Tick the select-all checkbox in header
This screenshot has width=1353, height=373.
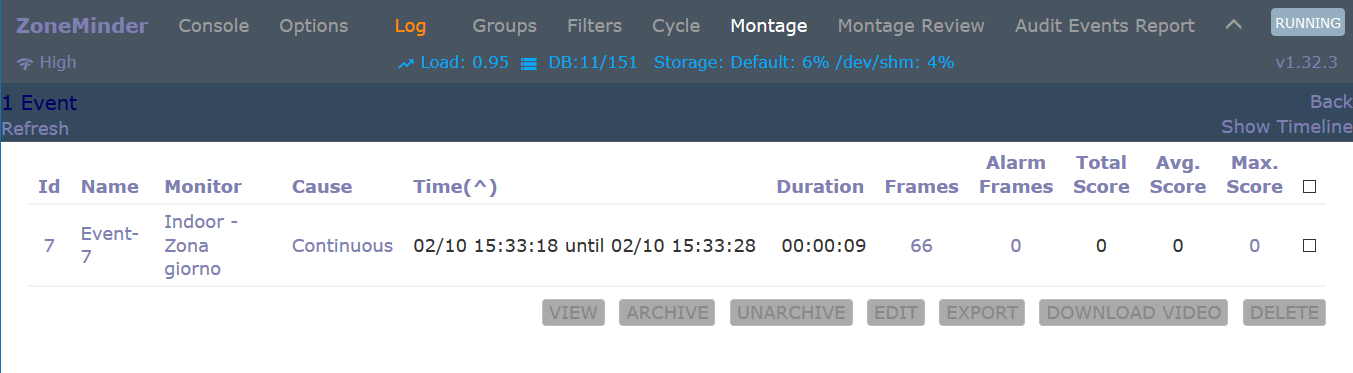1309,186
